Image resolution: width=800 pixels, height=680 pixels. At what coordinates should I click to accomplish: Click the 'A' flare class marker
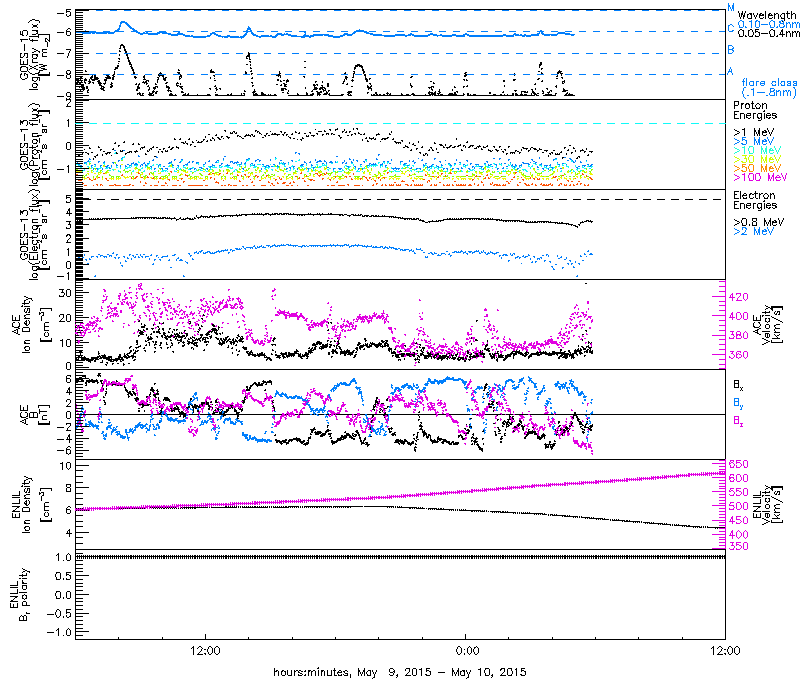pos(730,71)
